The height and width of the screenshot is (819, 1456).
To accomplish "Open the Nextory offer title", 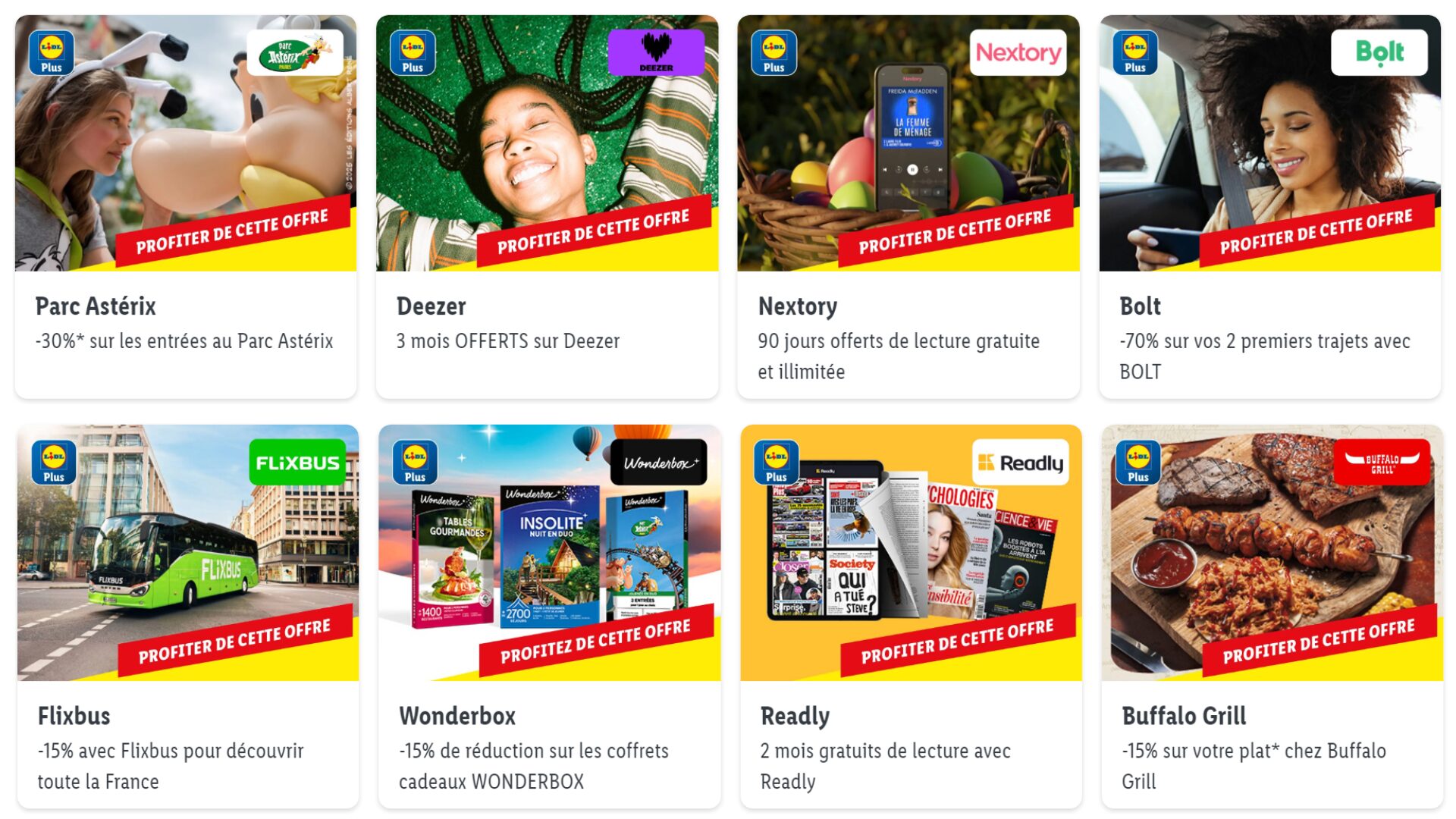I will 797,306.
